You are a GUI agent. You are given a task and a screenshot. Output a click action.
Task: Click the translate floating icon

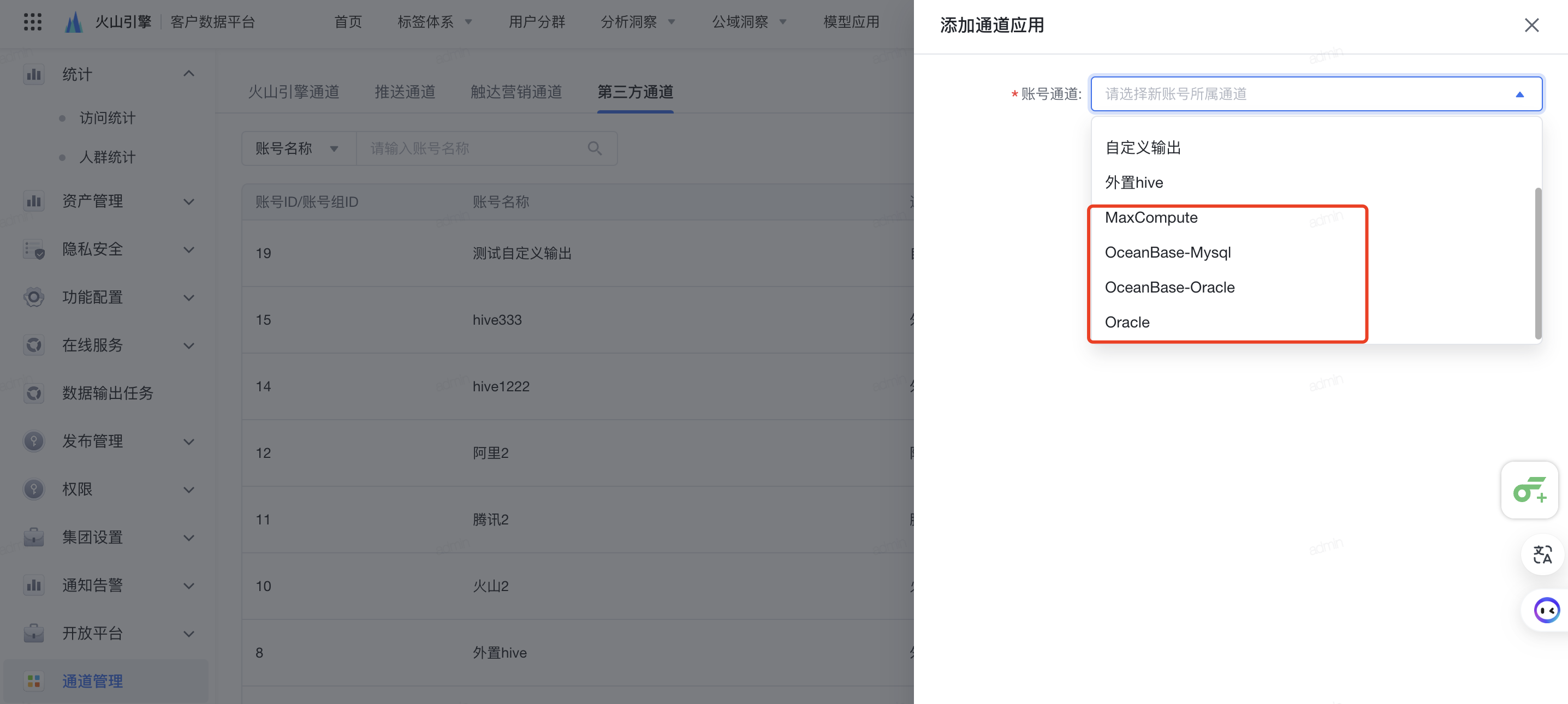(x=1542, y=554)
